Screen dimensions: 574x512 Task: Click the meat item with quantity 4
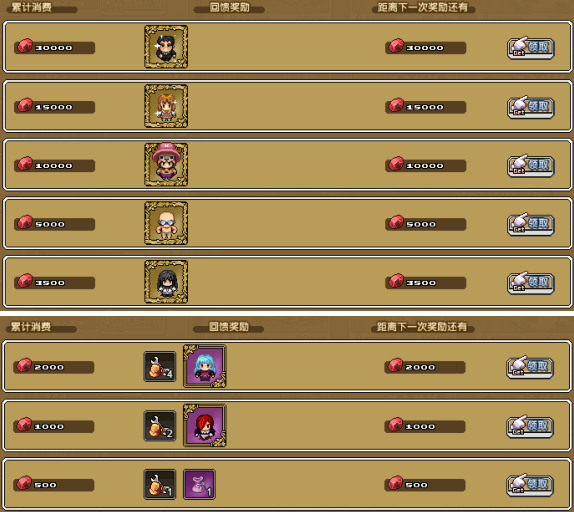coord(160,367)
